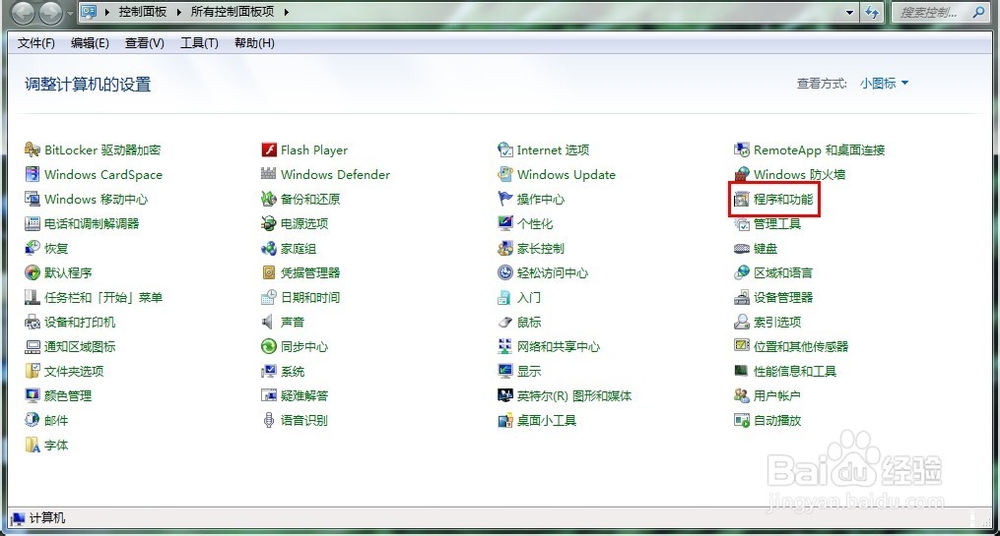The width and height of the screenshot is (1000, 536).
Task: Click the Windows CardSpace icon
Action: [x=33, y=174]
